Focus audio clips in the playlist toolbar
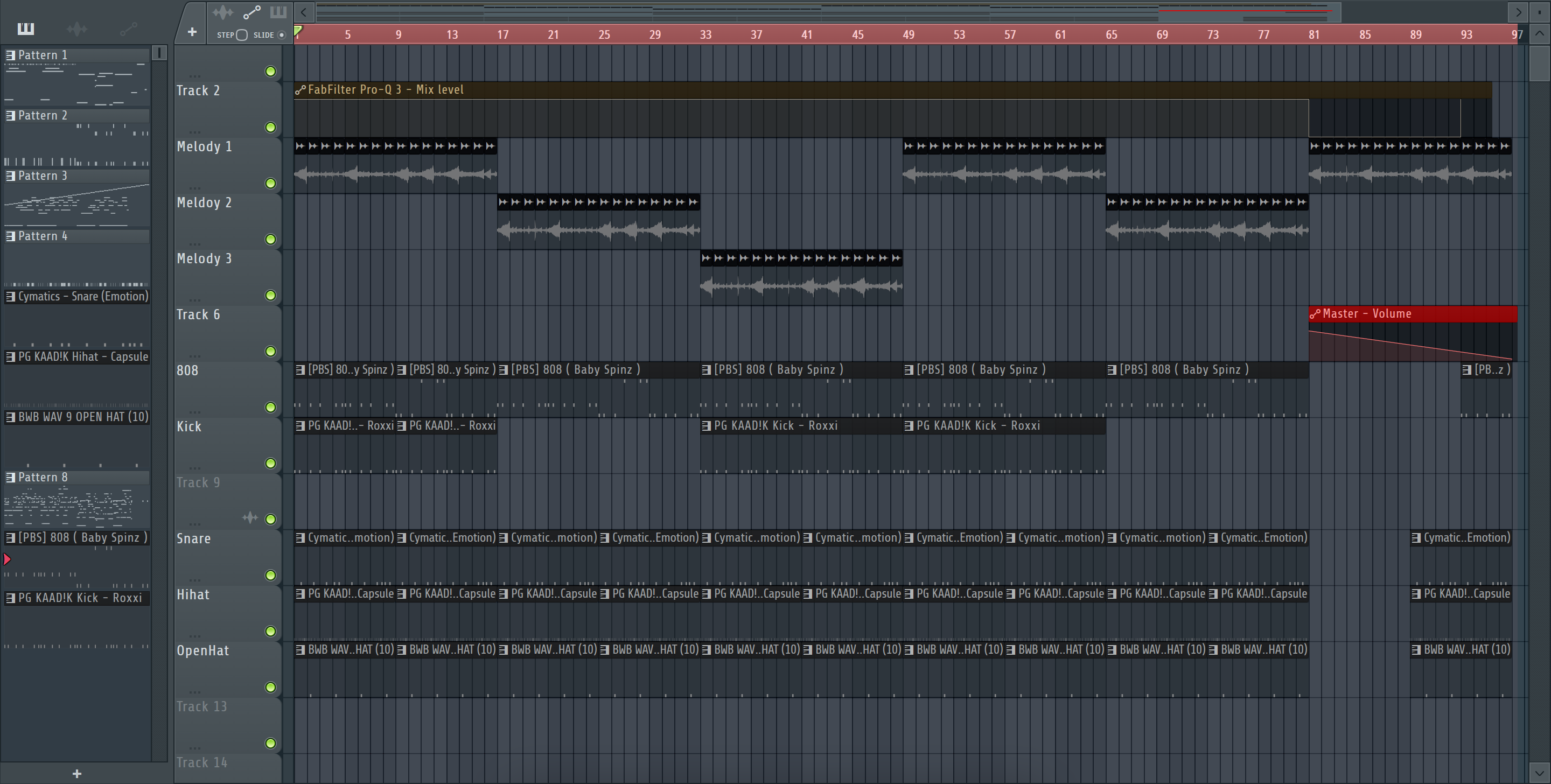This screenshot has height=784, width=1551. pyautogui.click(x=223, y=12)
